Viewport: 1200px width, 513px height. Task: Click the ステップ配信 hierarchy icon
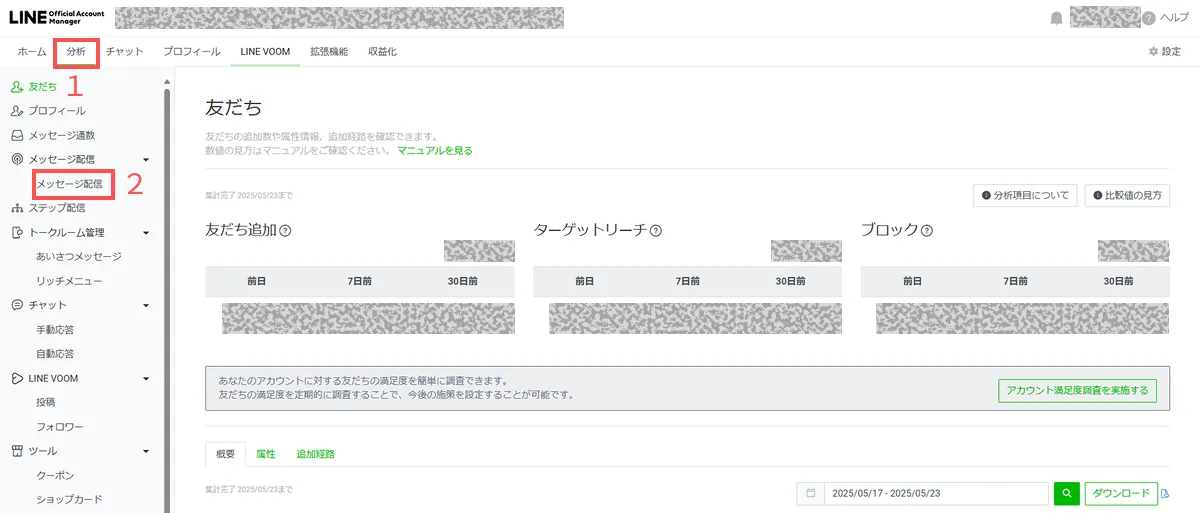coord(17,208)
